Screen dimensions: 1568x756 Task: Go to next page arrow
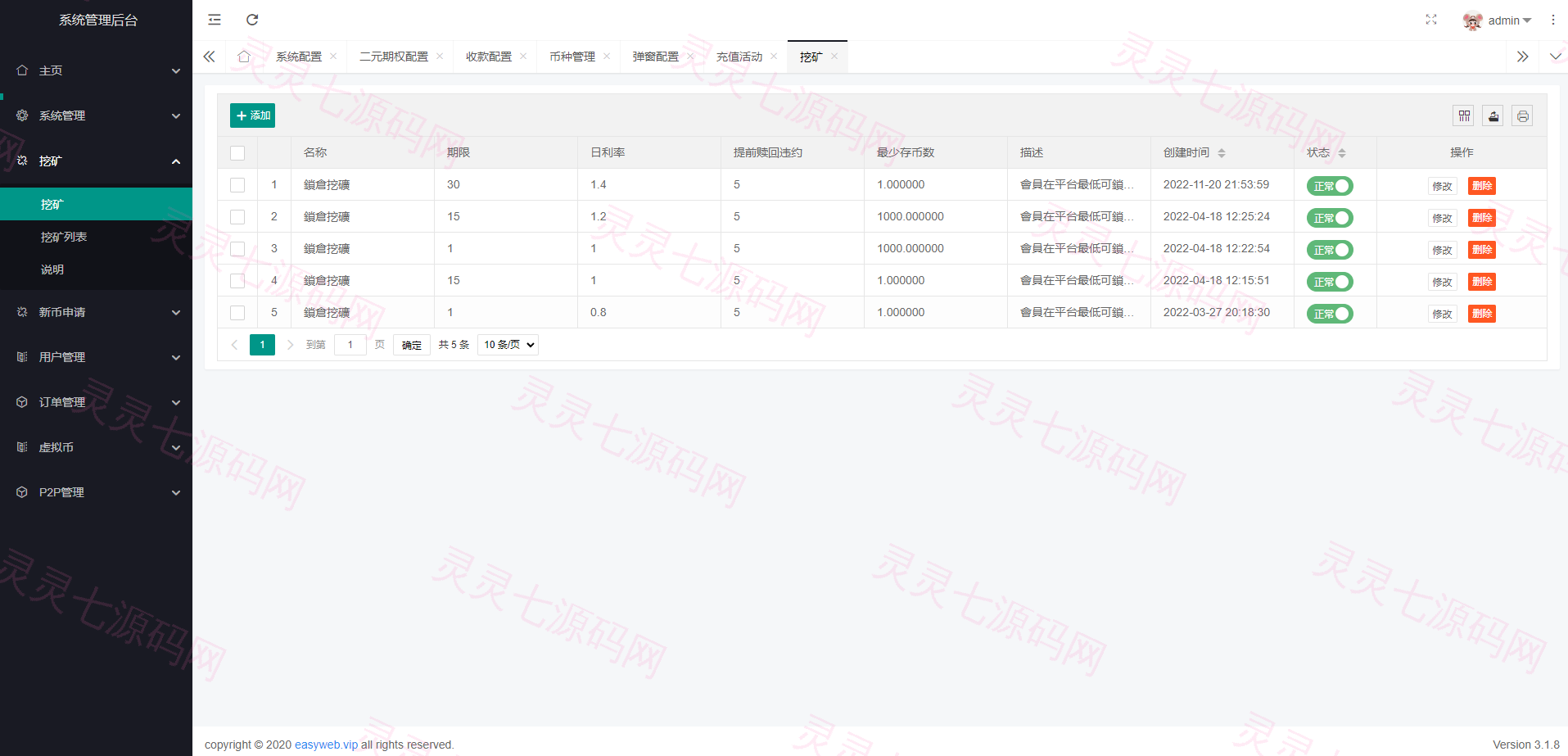click(290, 345)
